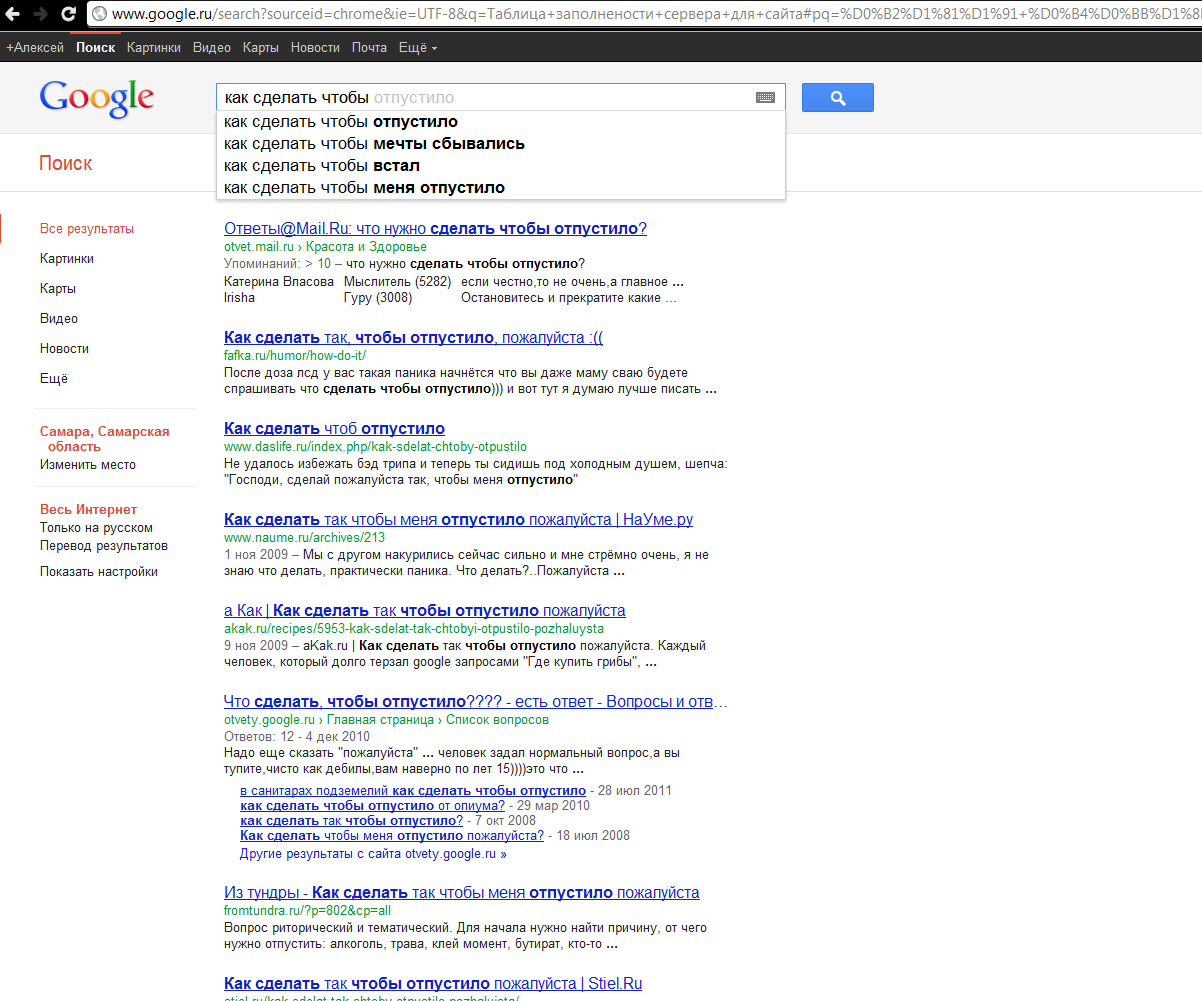The image size is (1202, 1001).
Task: Click the browser forward arrow
Action: pos(40,14)
